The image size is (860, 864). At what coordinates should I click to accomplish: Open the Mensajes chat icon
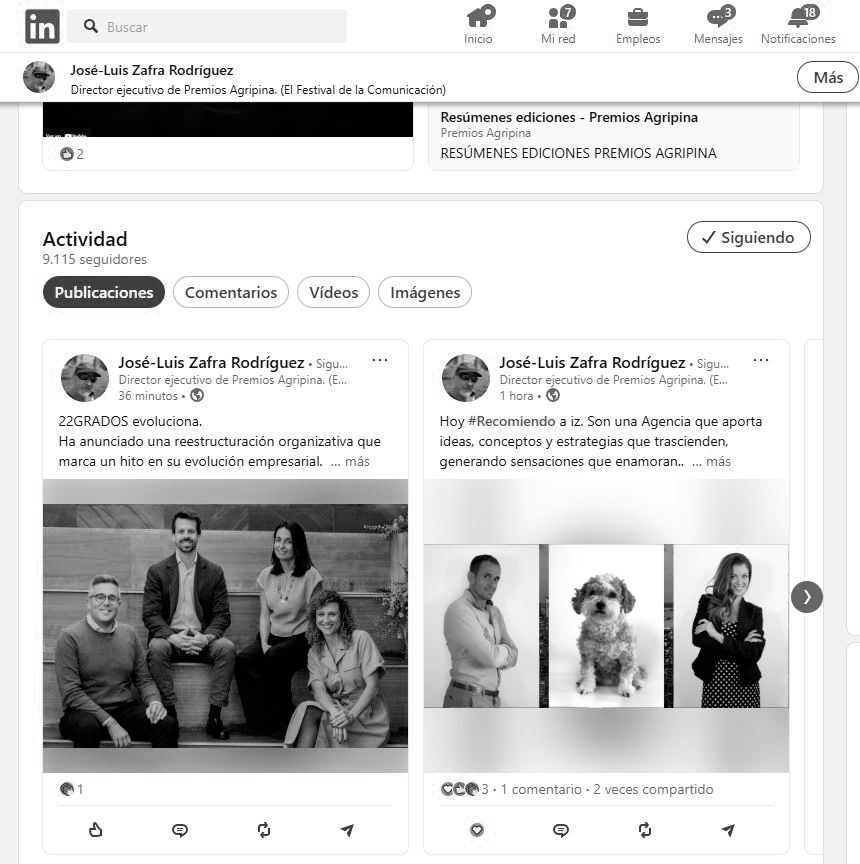click(718, 18)
